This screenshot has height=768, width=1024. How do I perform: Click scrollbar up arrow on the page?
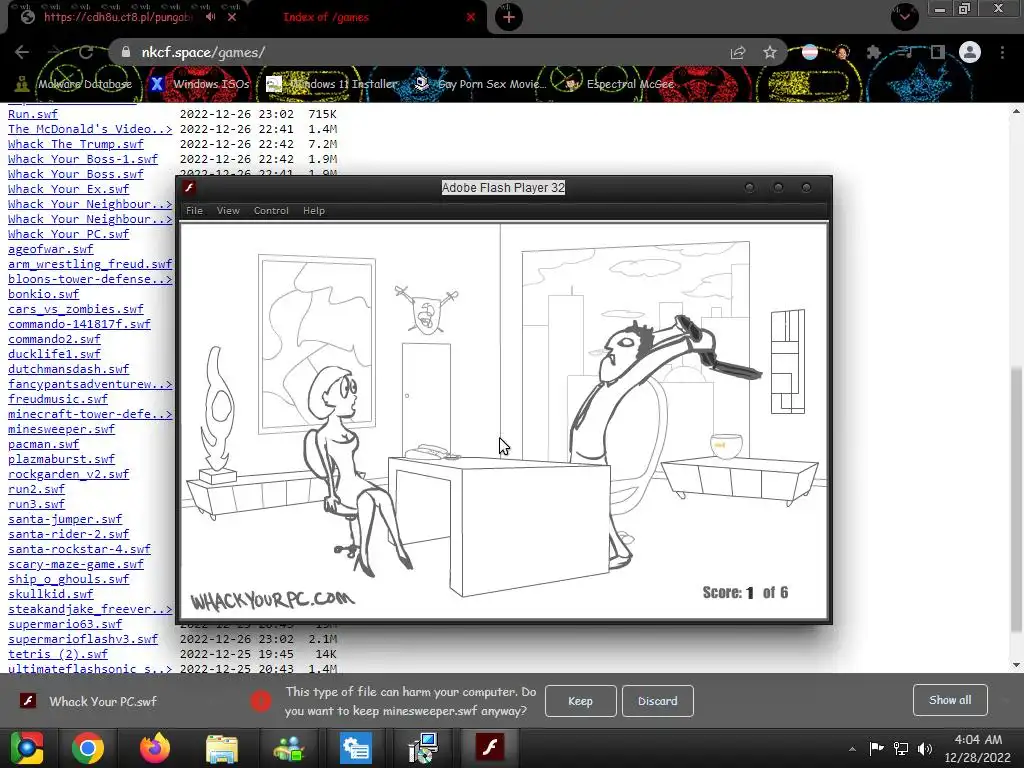[1016, 111]
